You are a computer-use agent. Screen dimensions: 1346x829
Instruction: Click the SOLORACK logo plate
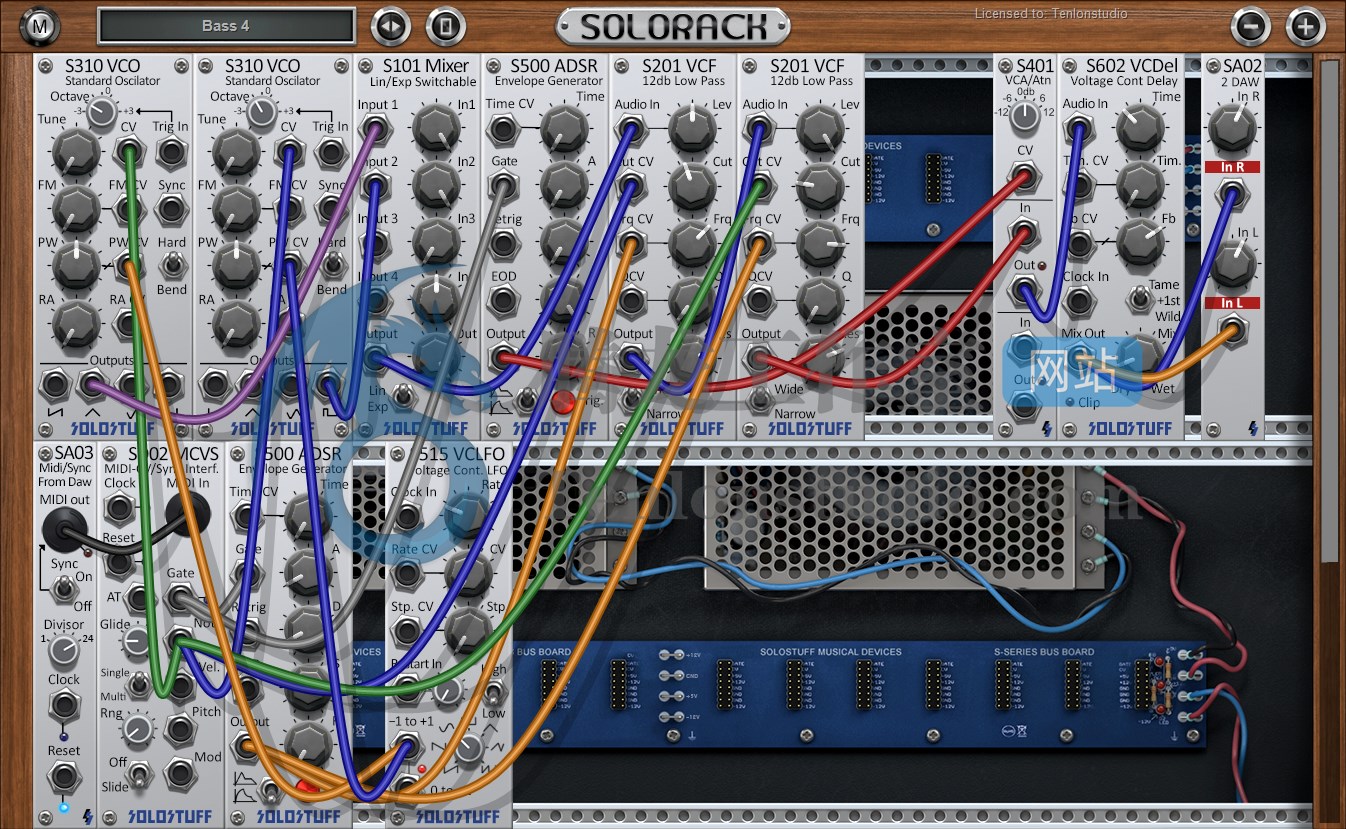click(x=672, y=26)
